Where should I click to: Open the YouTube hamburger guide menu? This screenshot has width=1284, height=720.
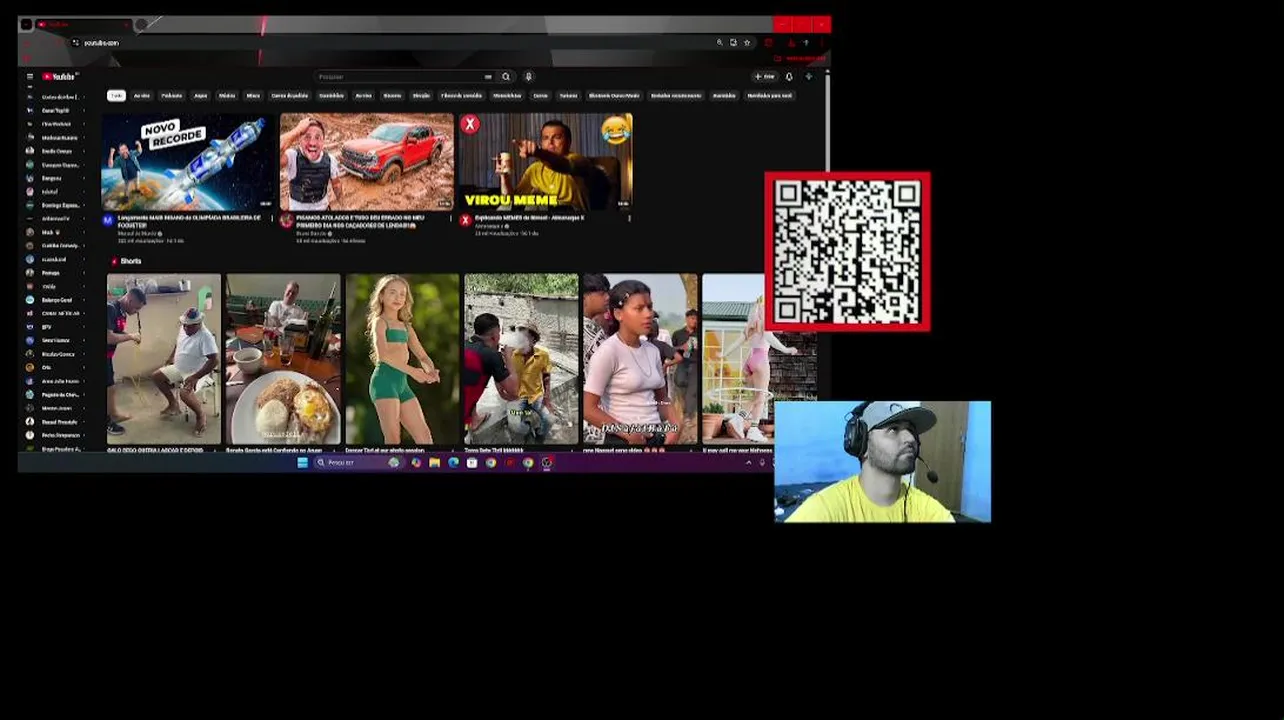[30, 76]
